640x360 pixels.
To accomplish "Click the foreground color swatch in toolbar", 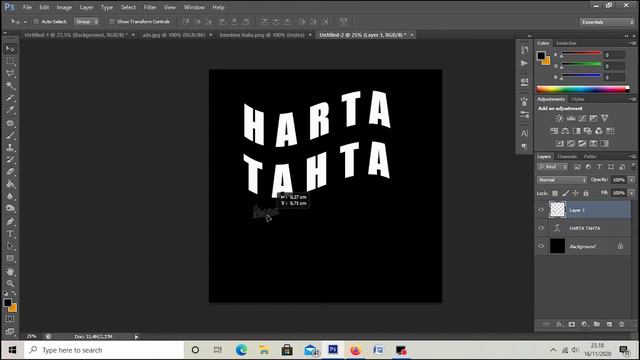I will [x=7, y=302].
